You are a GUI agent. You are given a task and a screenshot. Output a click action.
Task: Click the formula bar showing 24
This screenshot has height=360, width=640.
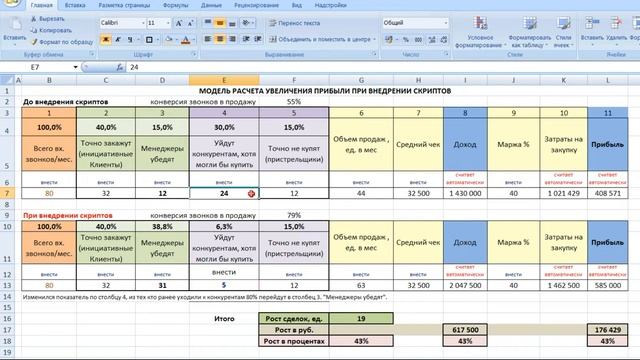pos(383,67)
